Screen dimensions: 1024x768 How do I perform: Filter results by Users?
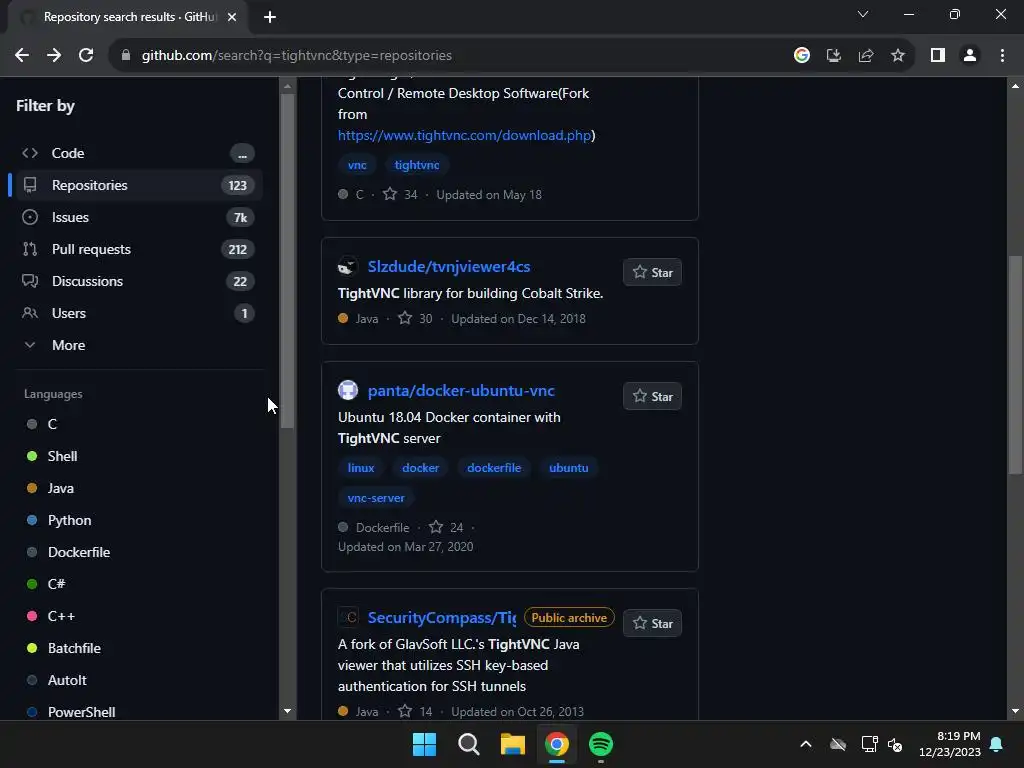(137, 313)
